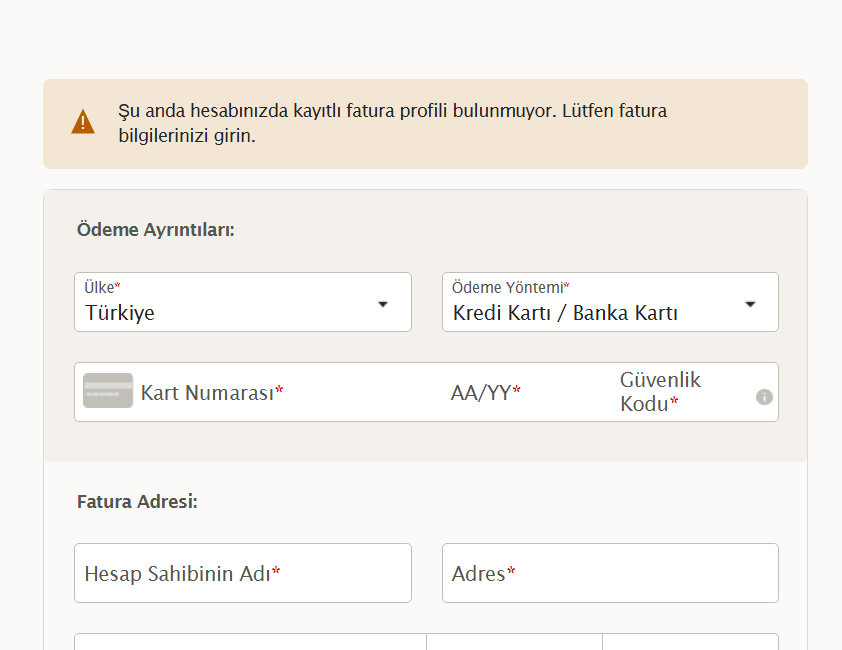Expand the Ödeme Yöntemi dropdown arrow

click(750, 304)
